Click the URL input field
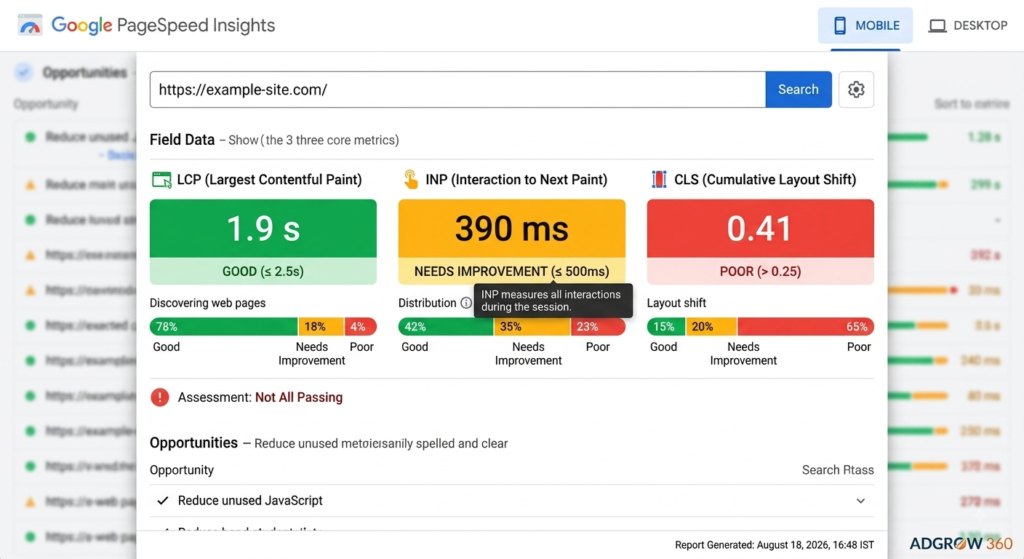1024x559 pixels. point(458,89)
